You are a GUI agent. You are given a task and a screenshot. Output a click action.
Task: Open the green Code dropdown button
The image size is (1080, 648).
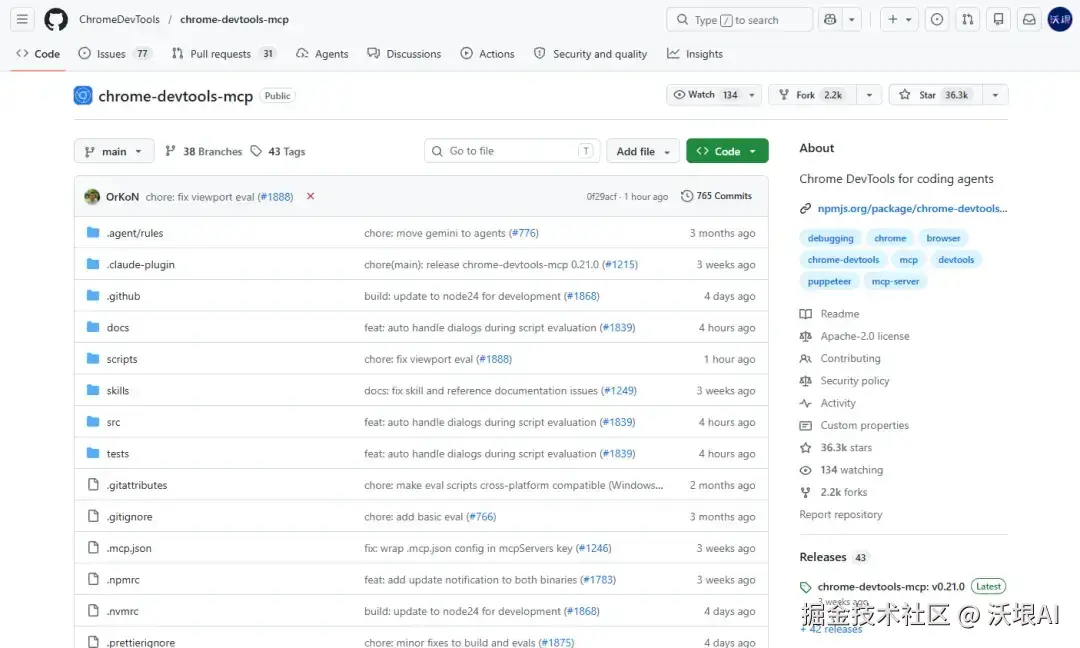pos(727,151)
